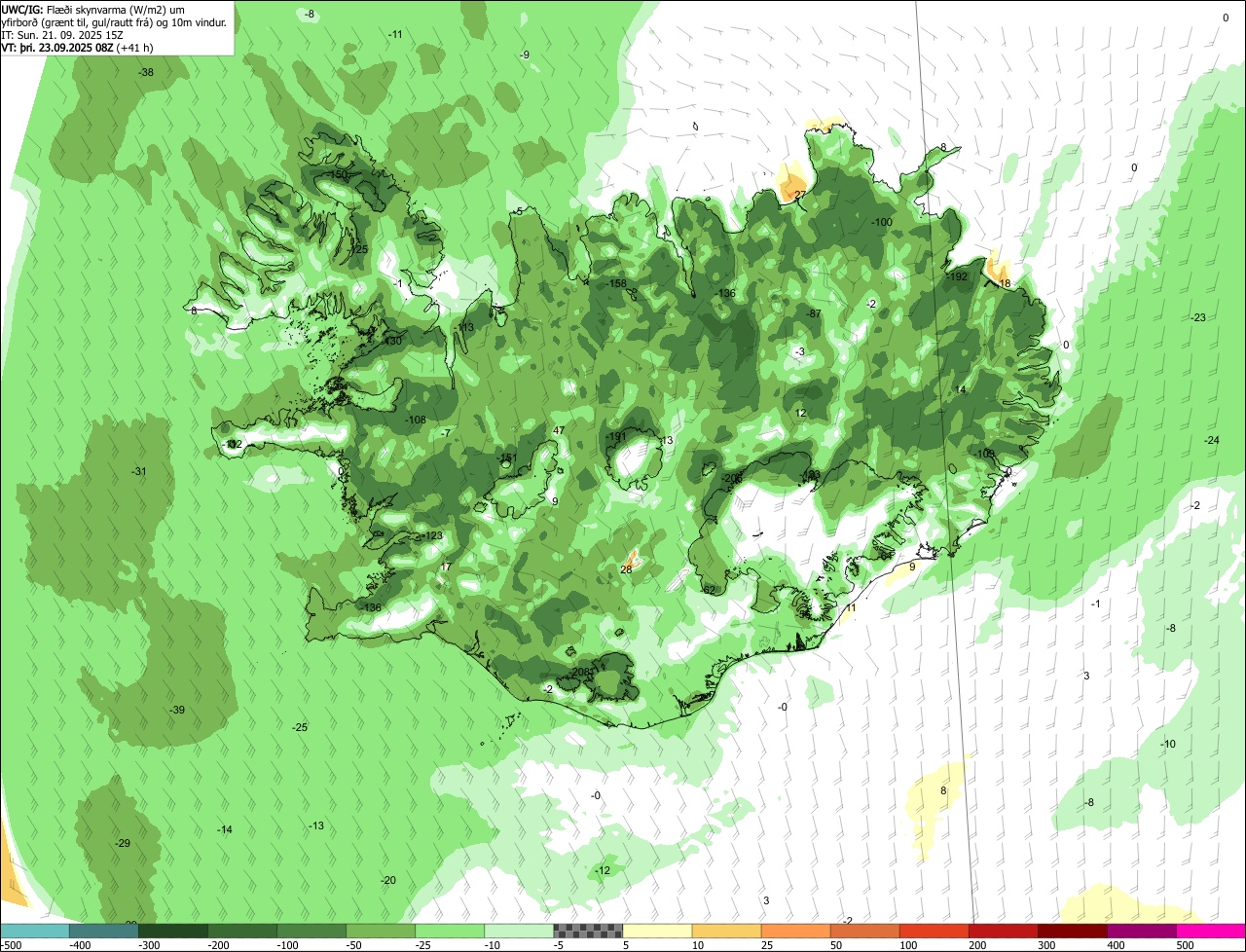Click the legend swatch between 100 and 200
The height and width of the screenshot is (952, 1246).
point(934,931)
